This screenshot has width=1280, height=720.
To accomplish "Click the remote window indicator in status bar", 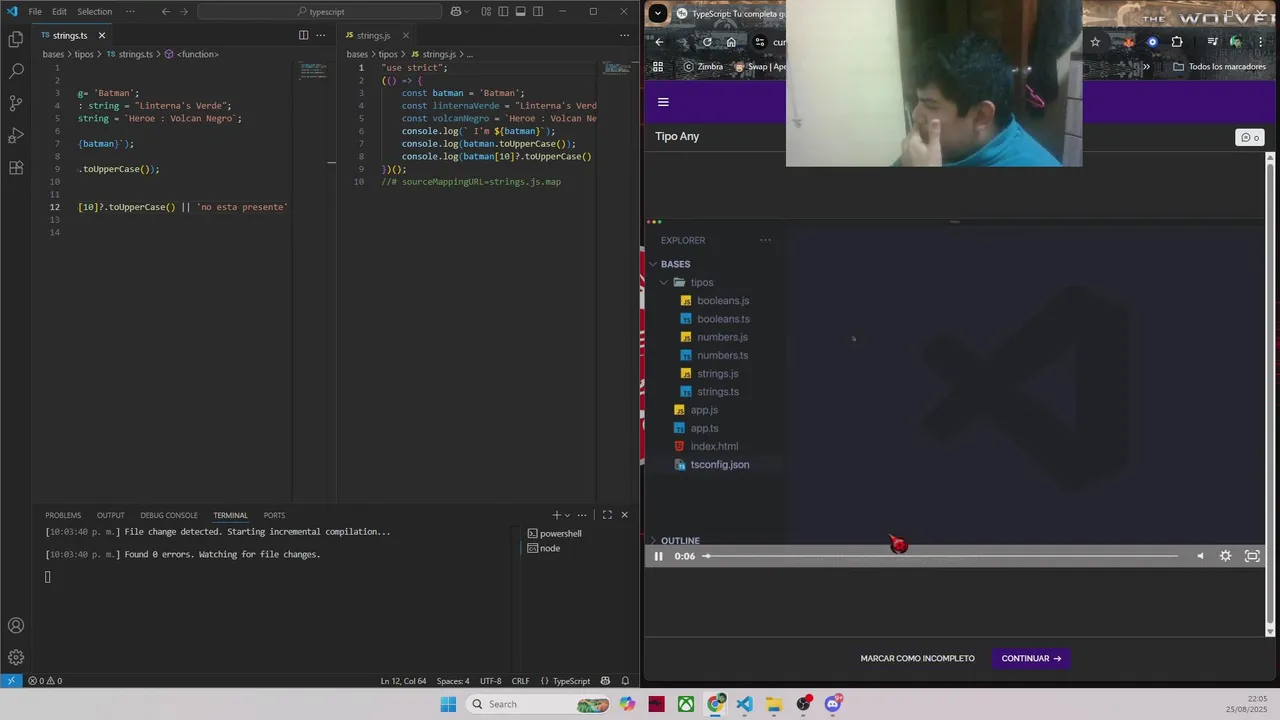I will (11, 681).
